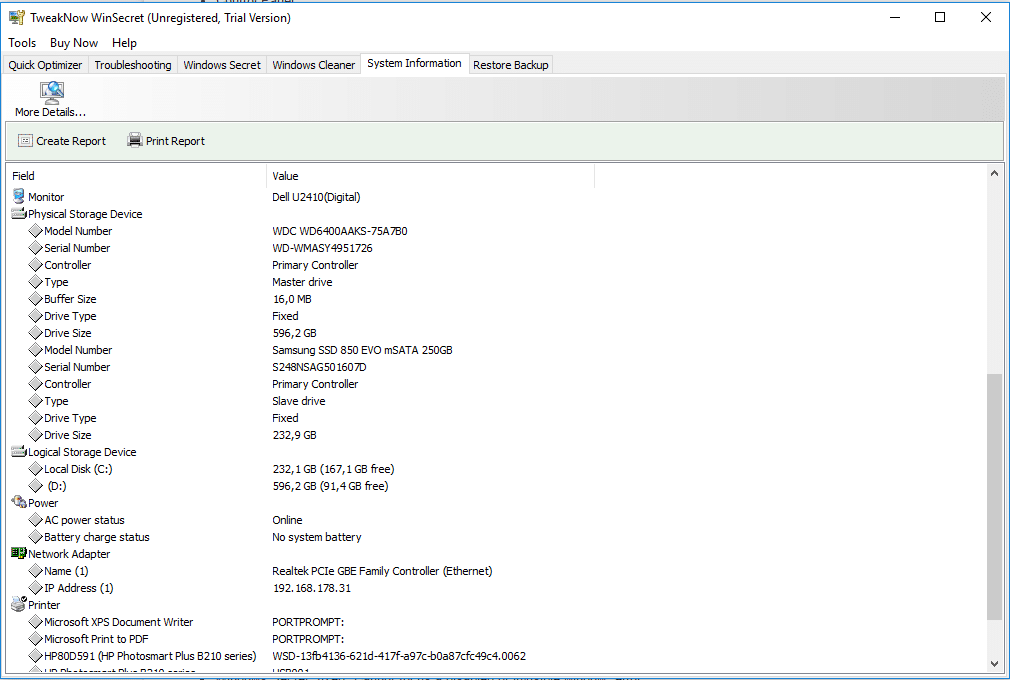The height and width of the screenshot is (680, 1010).
Task: Select the Dell U2410(Digital) value
Action: click(316, 197)
